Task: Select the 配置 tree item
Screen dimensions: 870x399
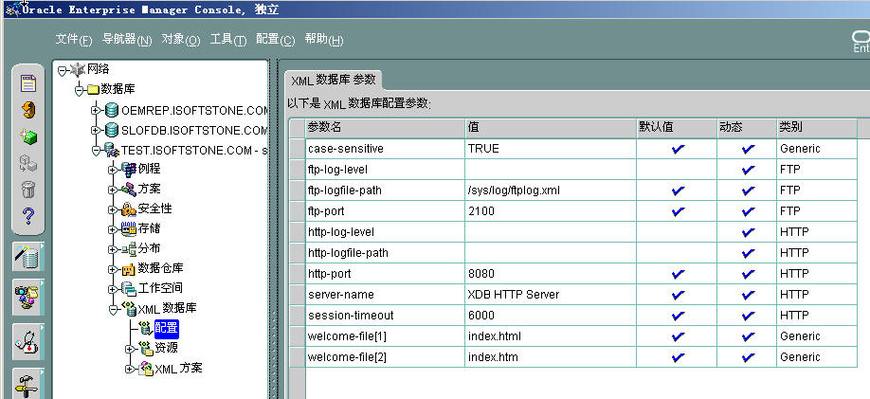Action: point(166,329)
